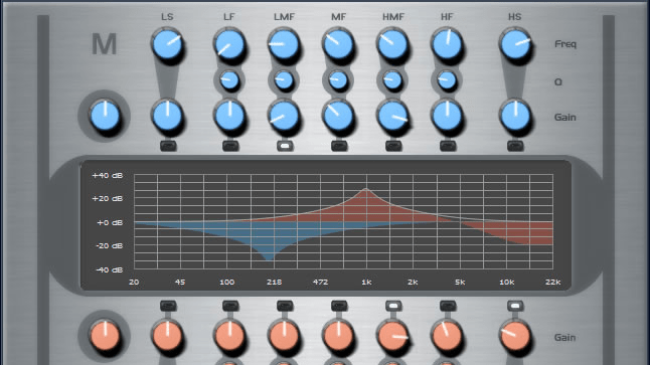Enable the orange HF band button
650x365 pixels.
coord(448,306)
